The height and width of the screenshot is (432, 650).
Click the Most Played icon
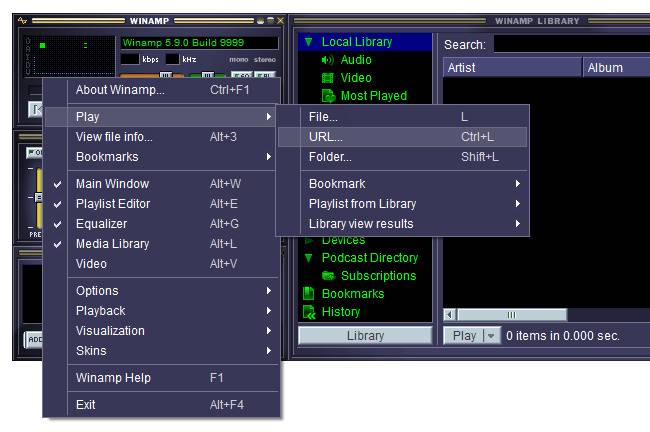coord(328,96)
